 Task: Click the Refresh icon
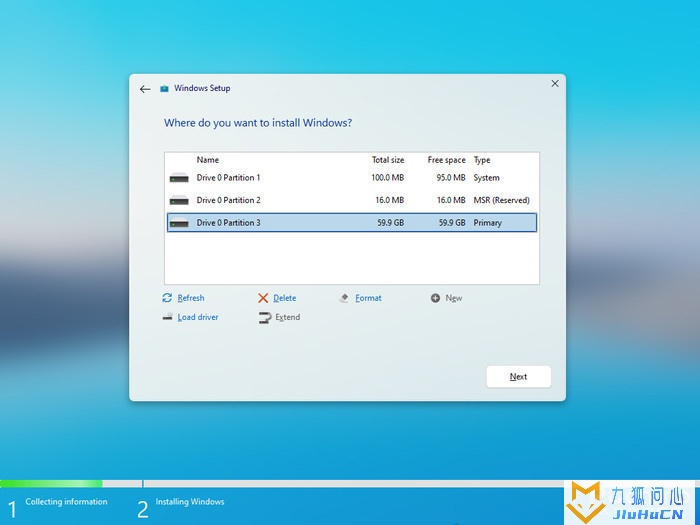(x=167, y=298)
